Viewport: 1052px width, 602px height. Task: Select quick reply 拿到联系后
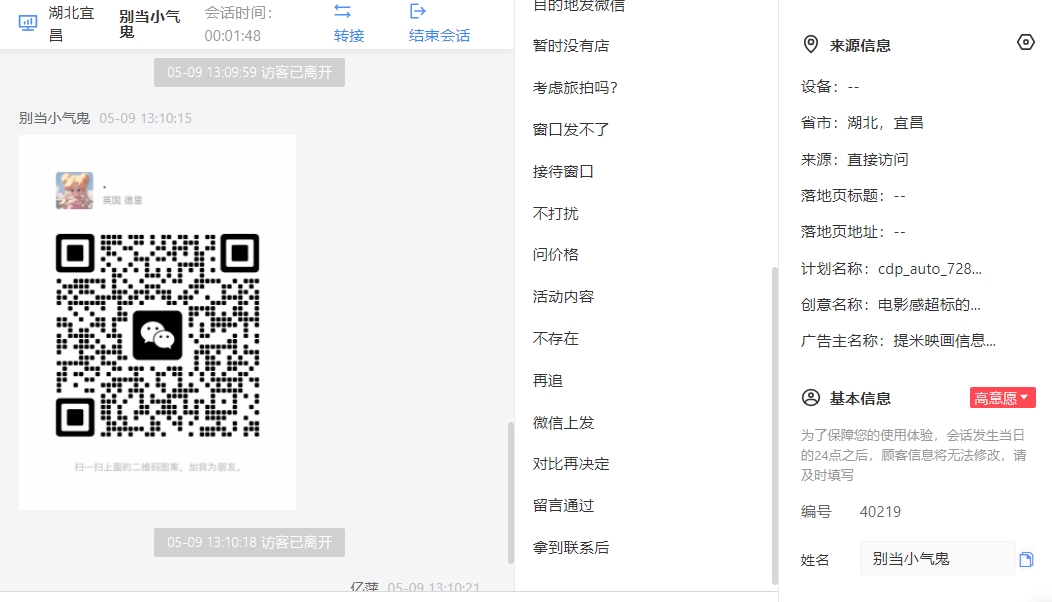(571, 548)
